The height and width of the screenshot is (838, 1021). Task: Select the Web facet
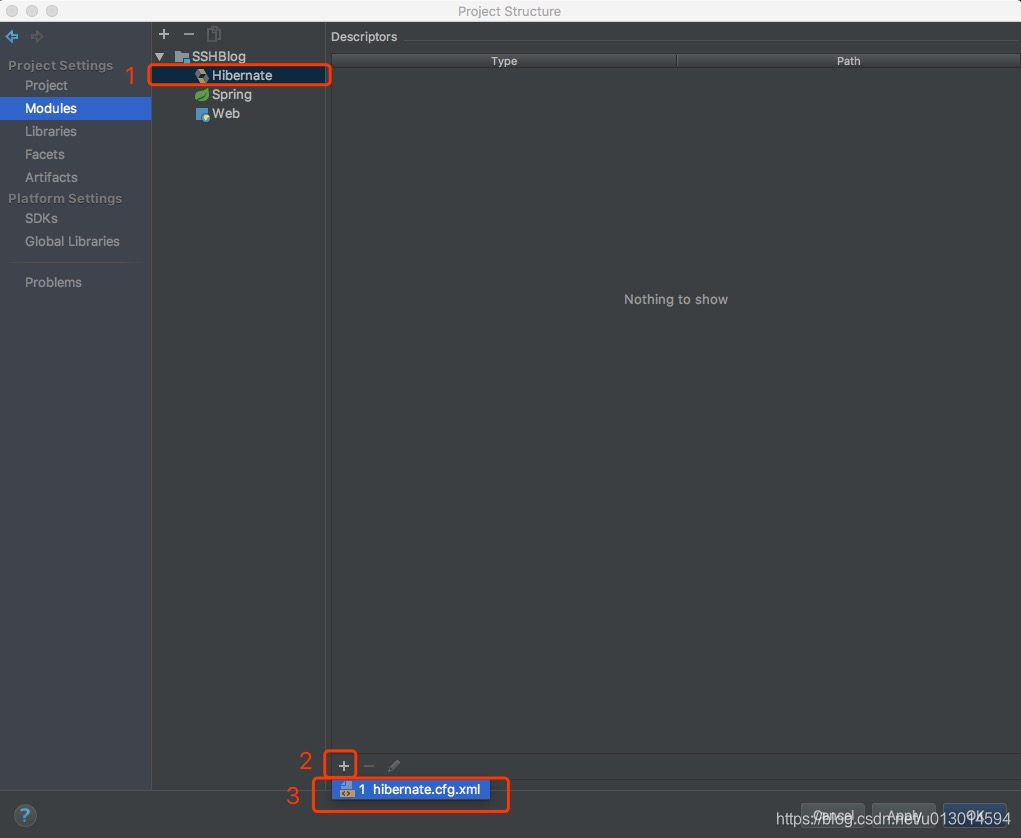(217, 113)
